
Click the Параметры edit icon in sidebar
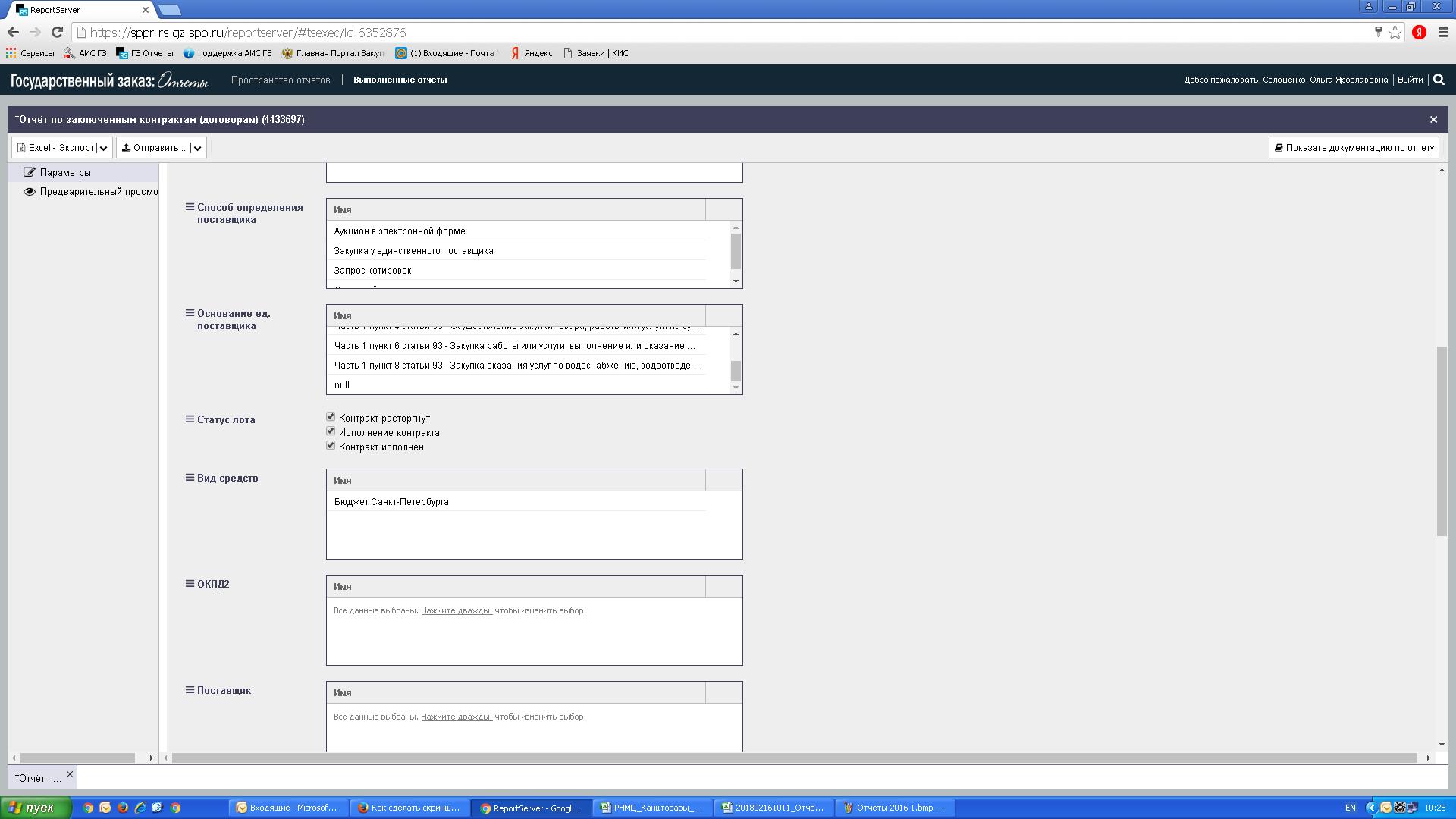click(x=30, y=172)
